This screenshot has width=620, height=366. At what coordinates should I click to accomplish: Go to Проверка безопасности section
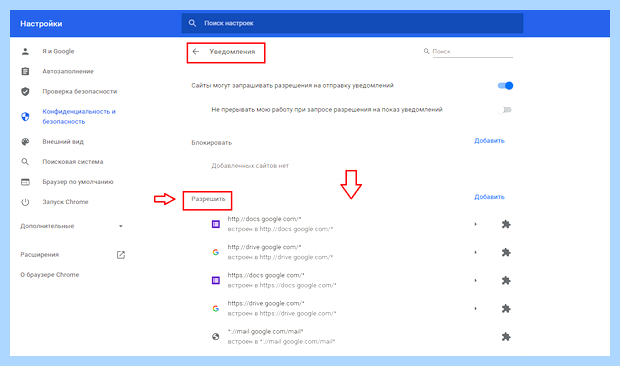(x=80, y=92)
